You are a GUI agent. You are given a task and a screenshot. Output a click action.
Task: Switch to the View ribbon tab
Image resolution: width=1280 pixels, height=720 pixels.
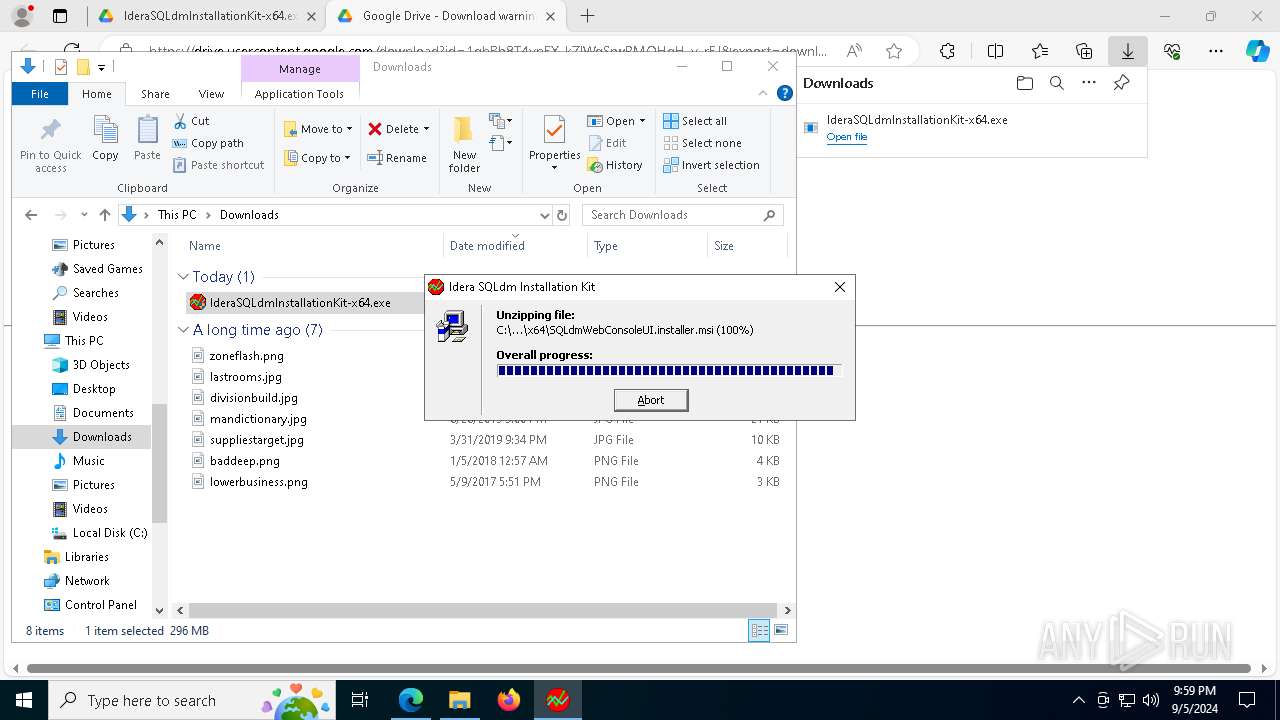click(x=211, y=94)
